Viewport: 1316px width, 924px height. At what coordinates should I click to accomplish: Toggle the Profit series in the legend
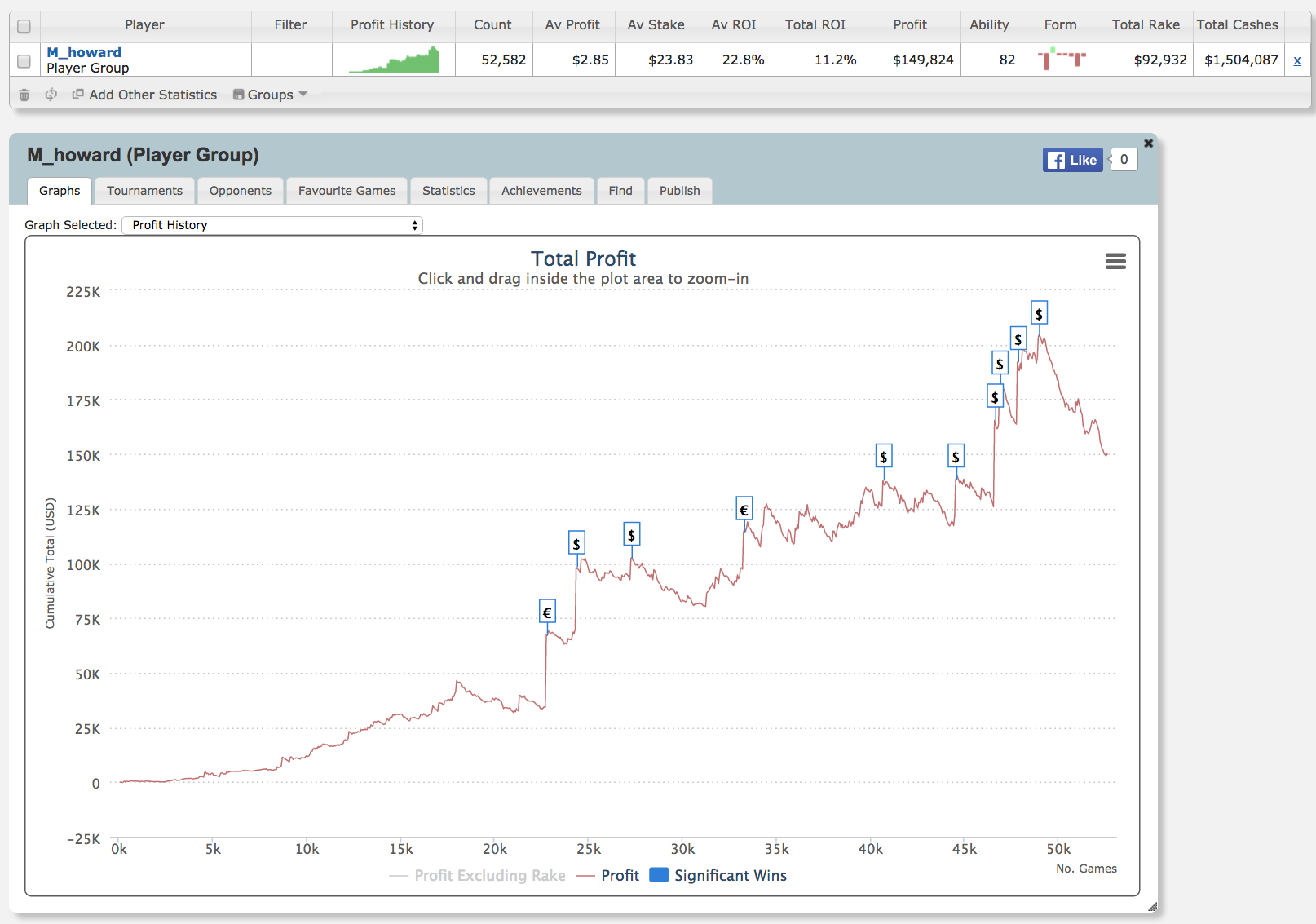click(x=607, y=875)
